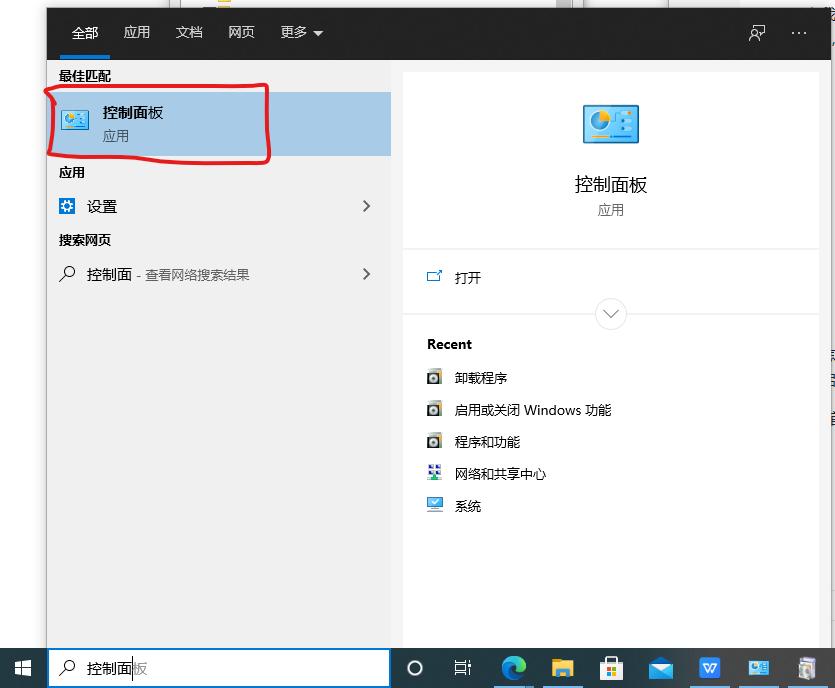The height and width of the screenshot is (688, 835).
Task: Open the 控制面板 best match icon
Action: (75, 118)
